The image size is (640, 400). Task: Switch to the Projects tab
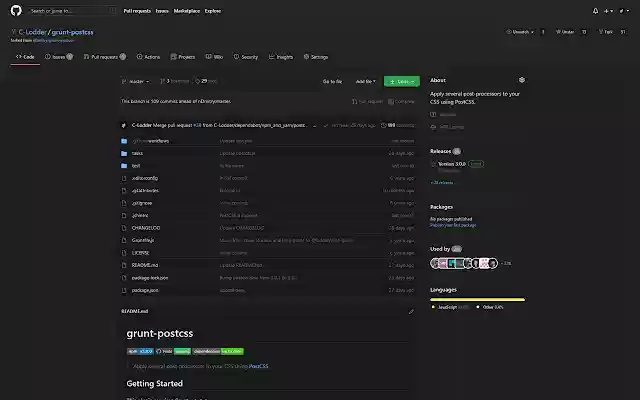pos(182,57)
